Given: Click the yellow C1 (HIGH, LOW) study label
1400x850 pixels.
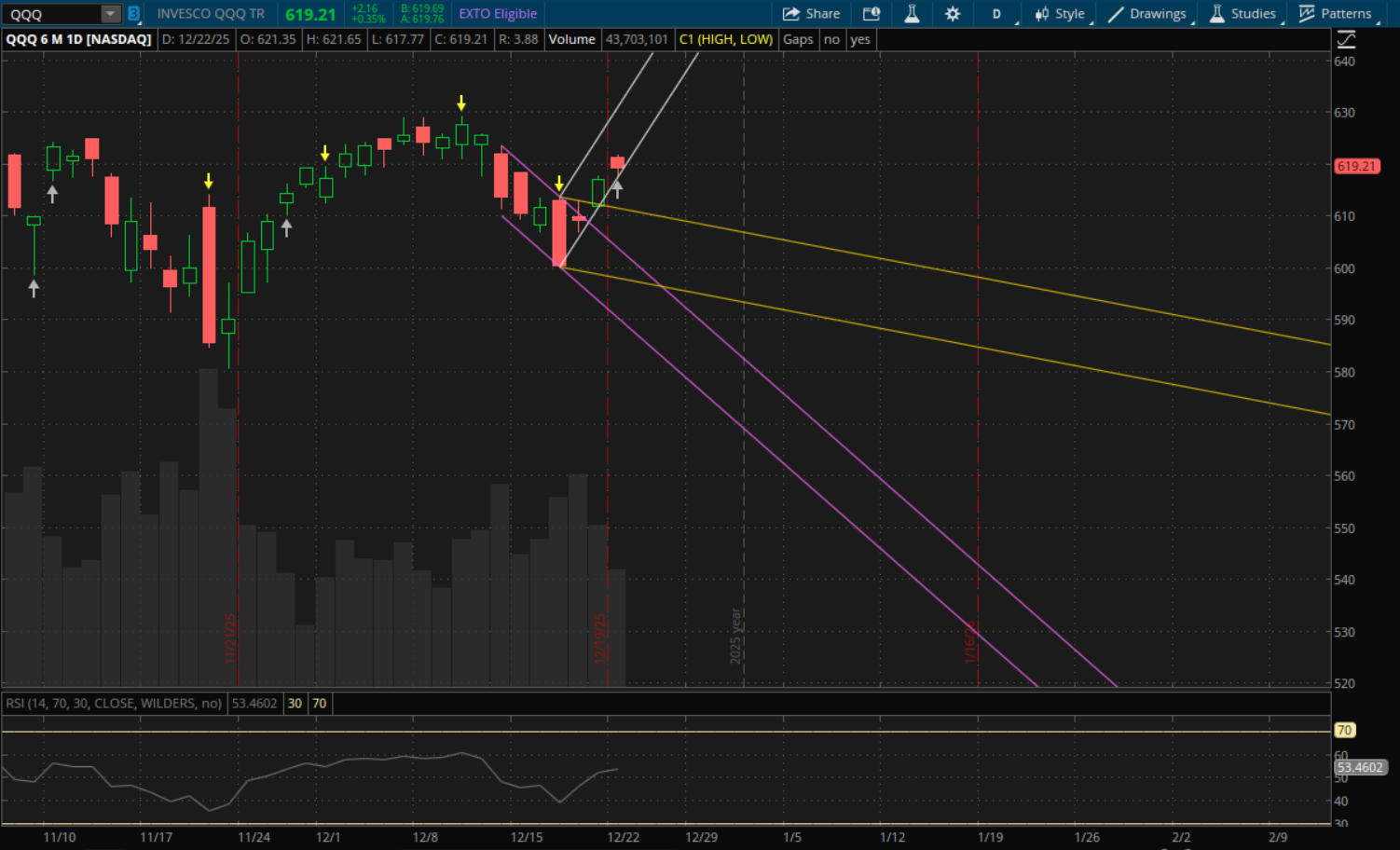Looking at the screenshot, I should click(725, 39).
